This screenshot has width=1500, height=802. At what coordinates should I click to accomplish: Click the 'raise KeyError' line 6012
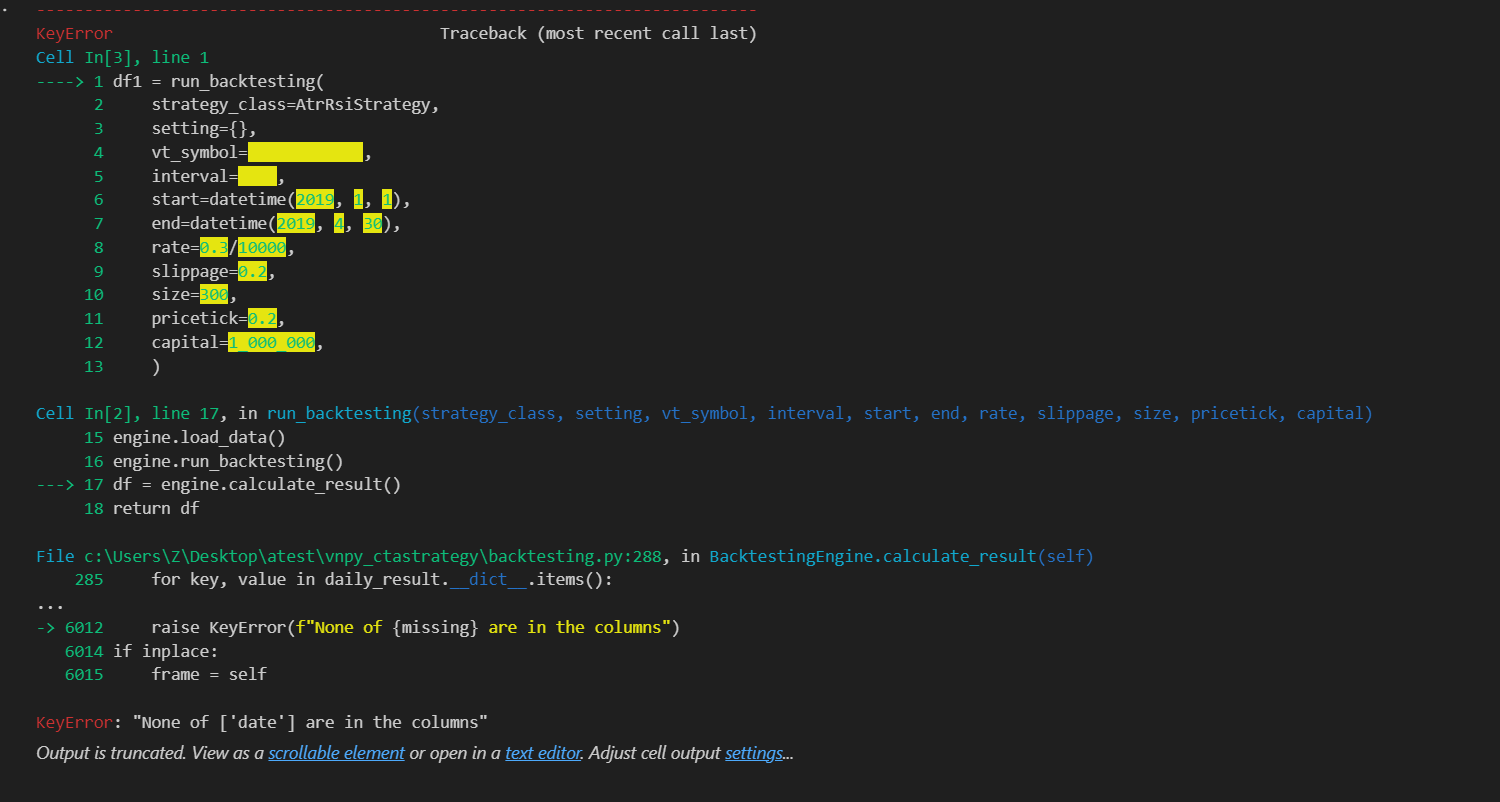416,627
